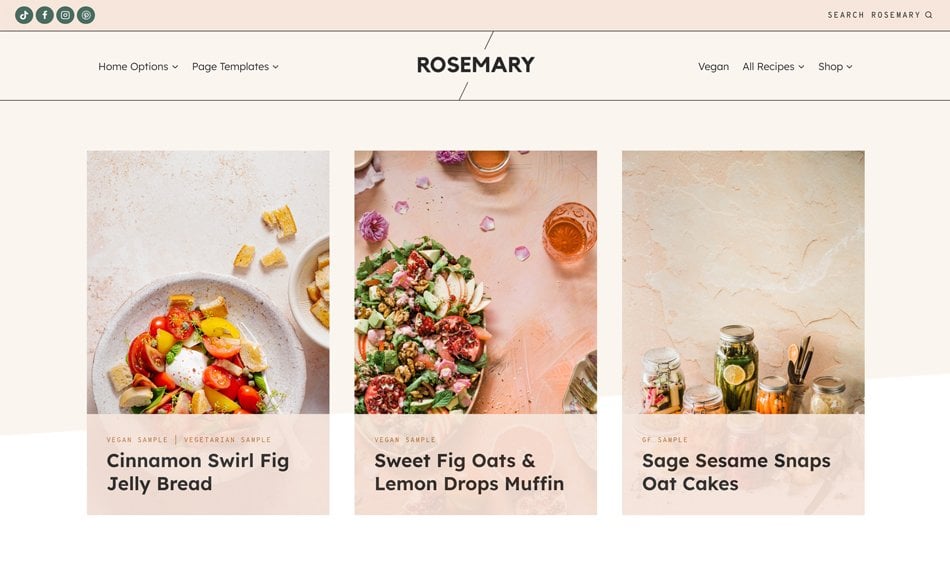Visit the Facebook social page icon
Viewport: 950px width, 569px height.
[45, 15]
